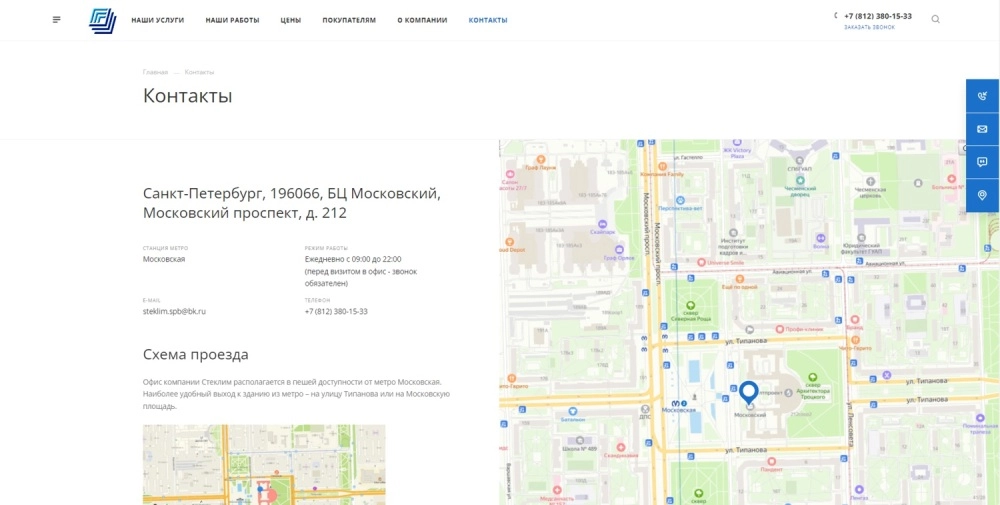This screenshot has height=505, width=1000.
Task: Click the envelope message side widget icon
Action: (982, 129)
